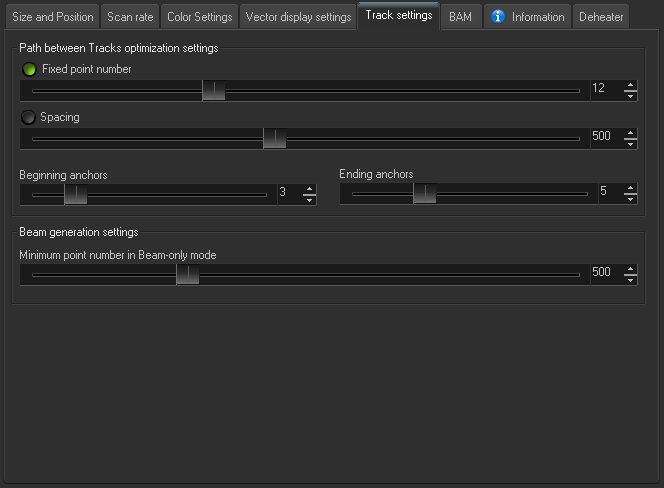
Task: Increase the Spacing value with up arrow
Action: [x=631, y=133]
